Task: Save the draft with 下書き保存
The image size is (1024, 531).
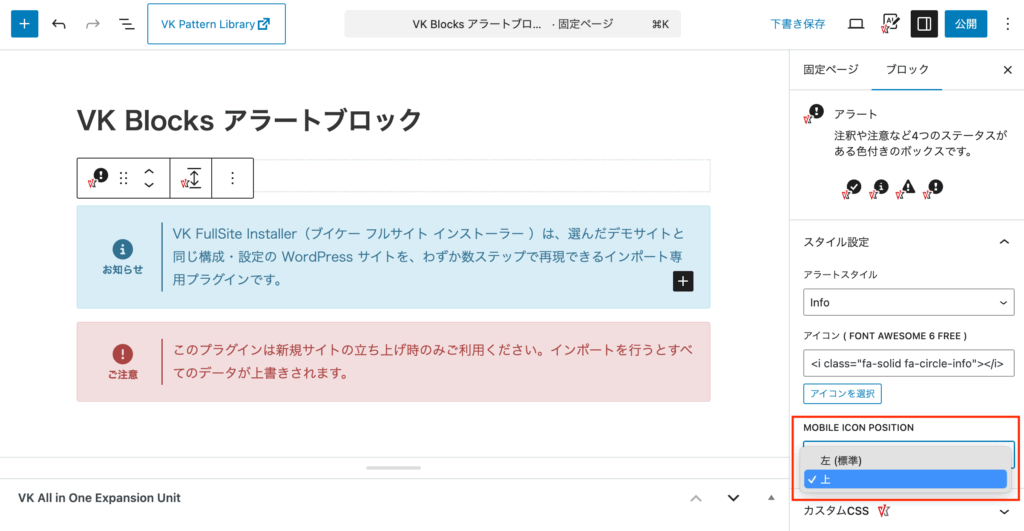Action: point(797,24)
